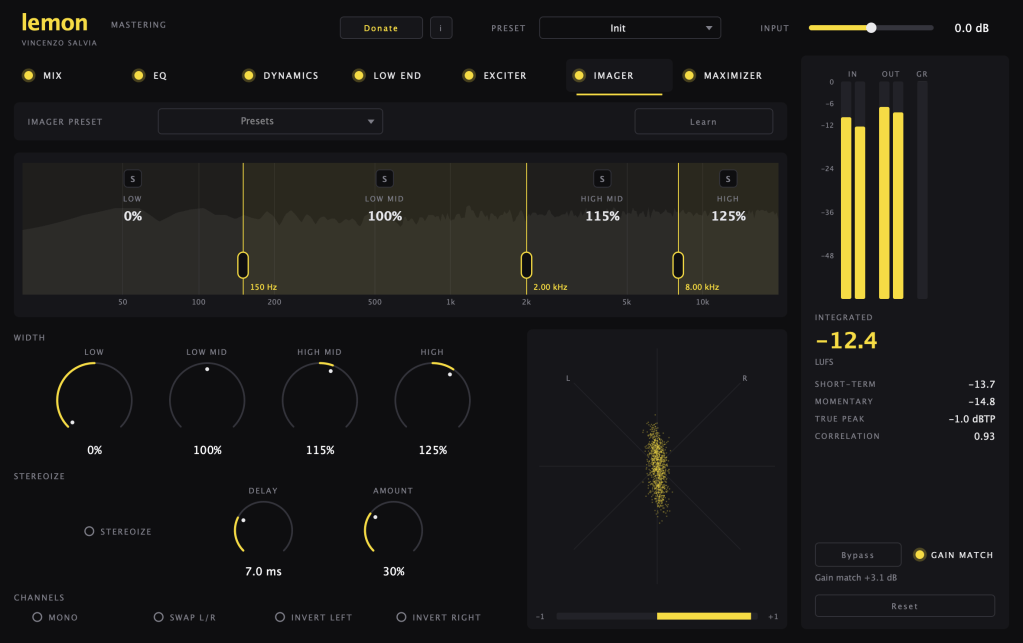1023x643 pixels.
Task: Click the Stereoize AMOUNT knob
Action: click(393, 530)
